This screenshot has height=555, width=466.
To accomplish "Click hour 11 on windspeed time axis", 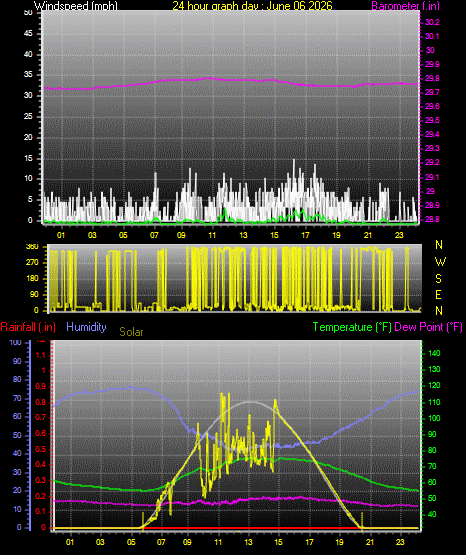I will click(212, 235).
